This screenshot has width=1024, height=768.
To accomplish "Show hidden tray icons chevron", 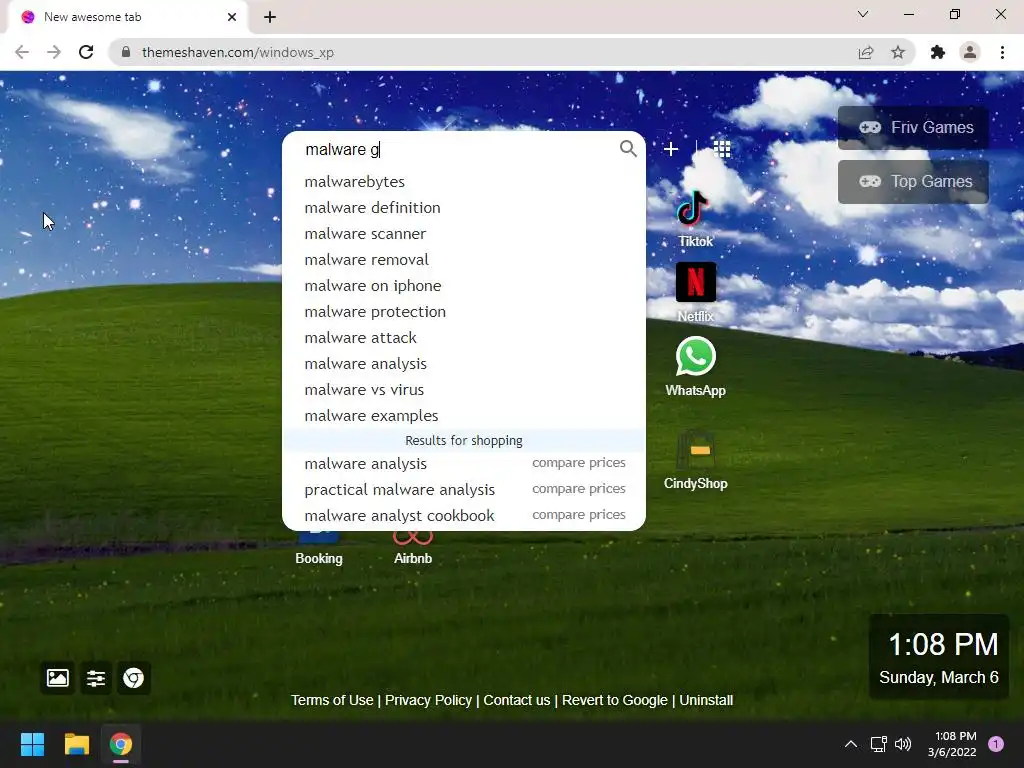I will [850, 744].
